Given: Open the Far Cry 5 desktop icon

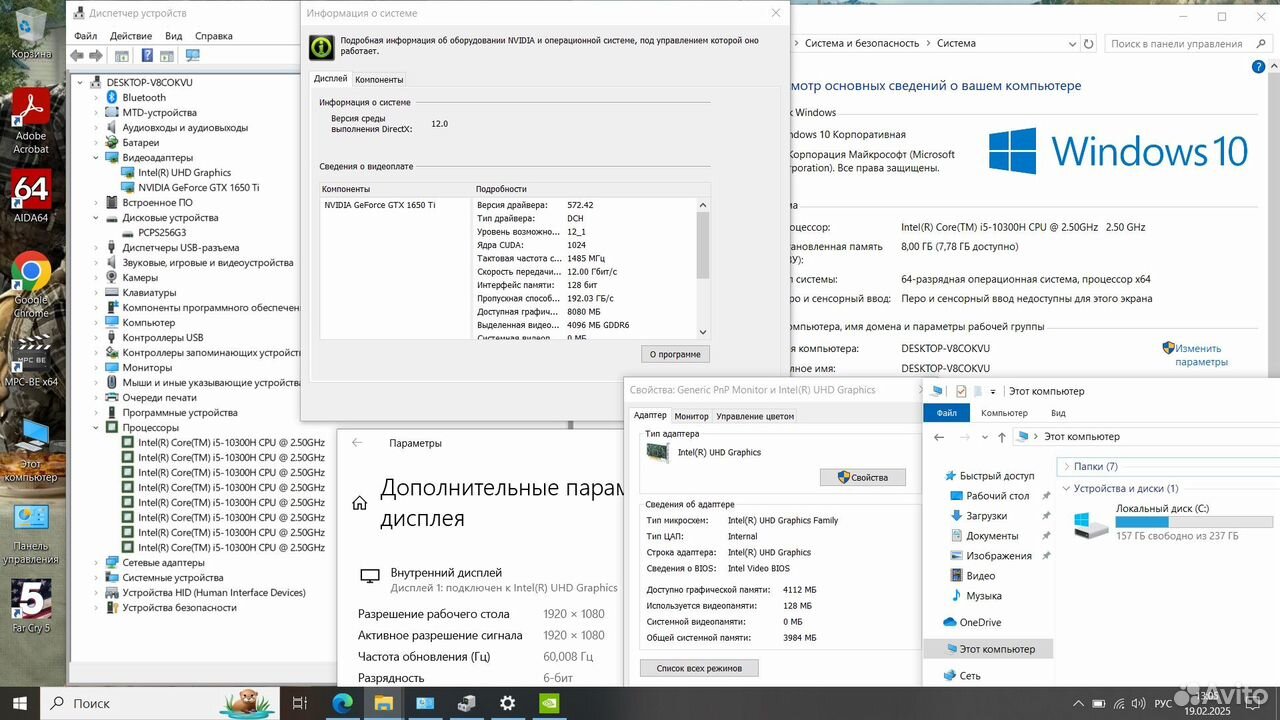Looking at the screenshot, I should tap(31, 606).
